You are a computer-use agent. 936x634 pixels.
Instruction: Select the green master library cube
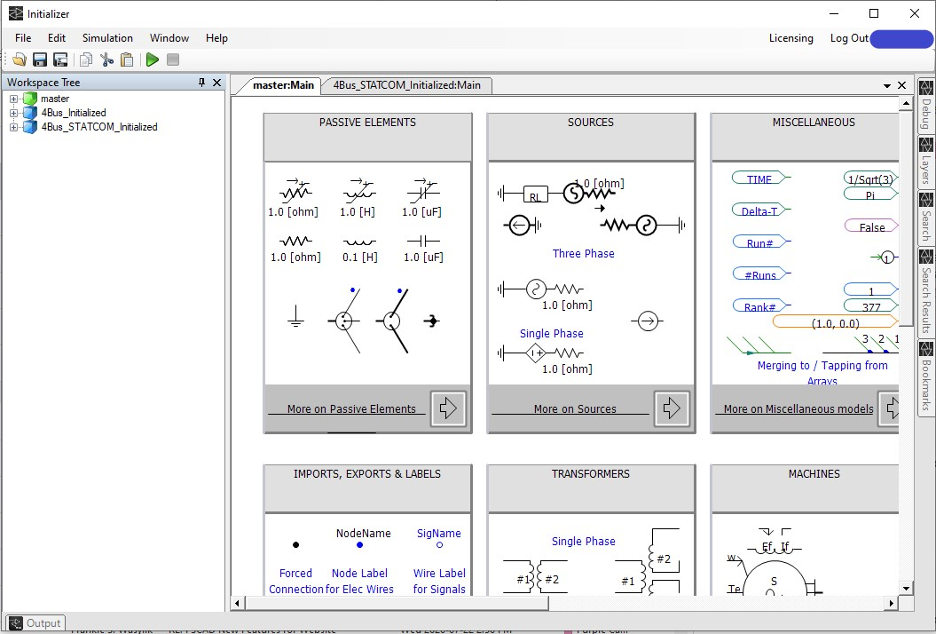pos(30,99)
